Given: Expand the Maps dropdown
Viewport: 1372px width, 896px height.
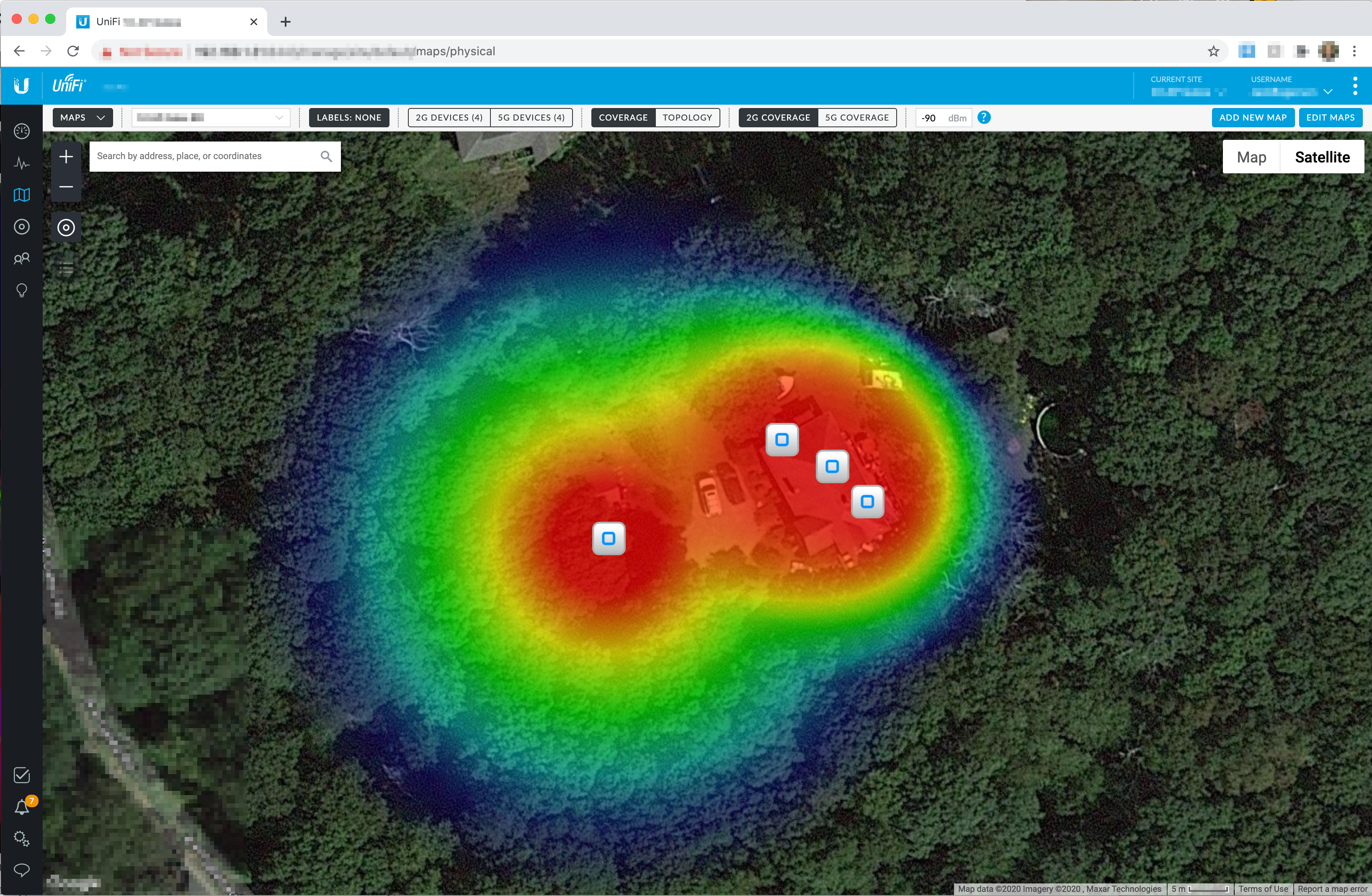Looking at the screenshot, I should point(83,118).
